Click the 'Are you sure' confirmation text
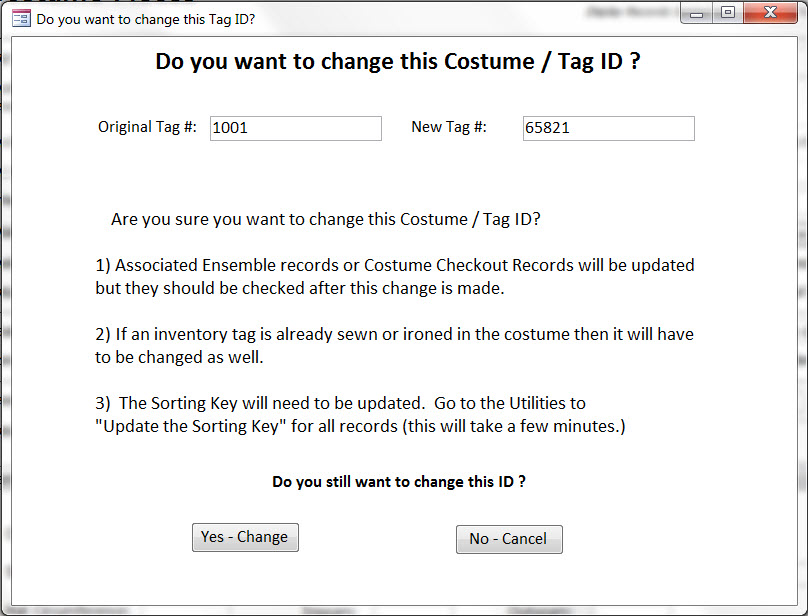Viewport: 808px width, 616px height. click(326, 219)
